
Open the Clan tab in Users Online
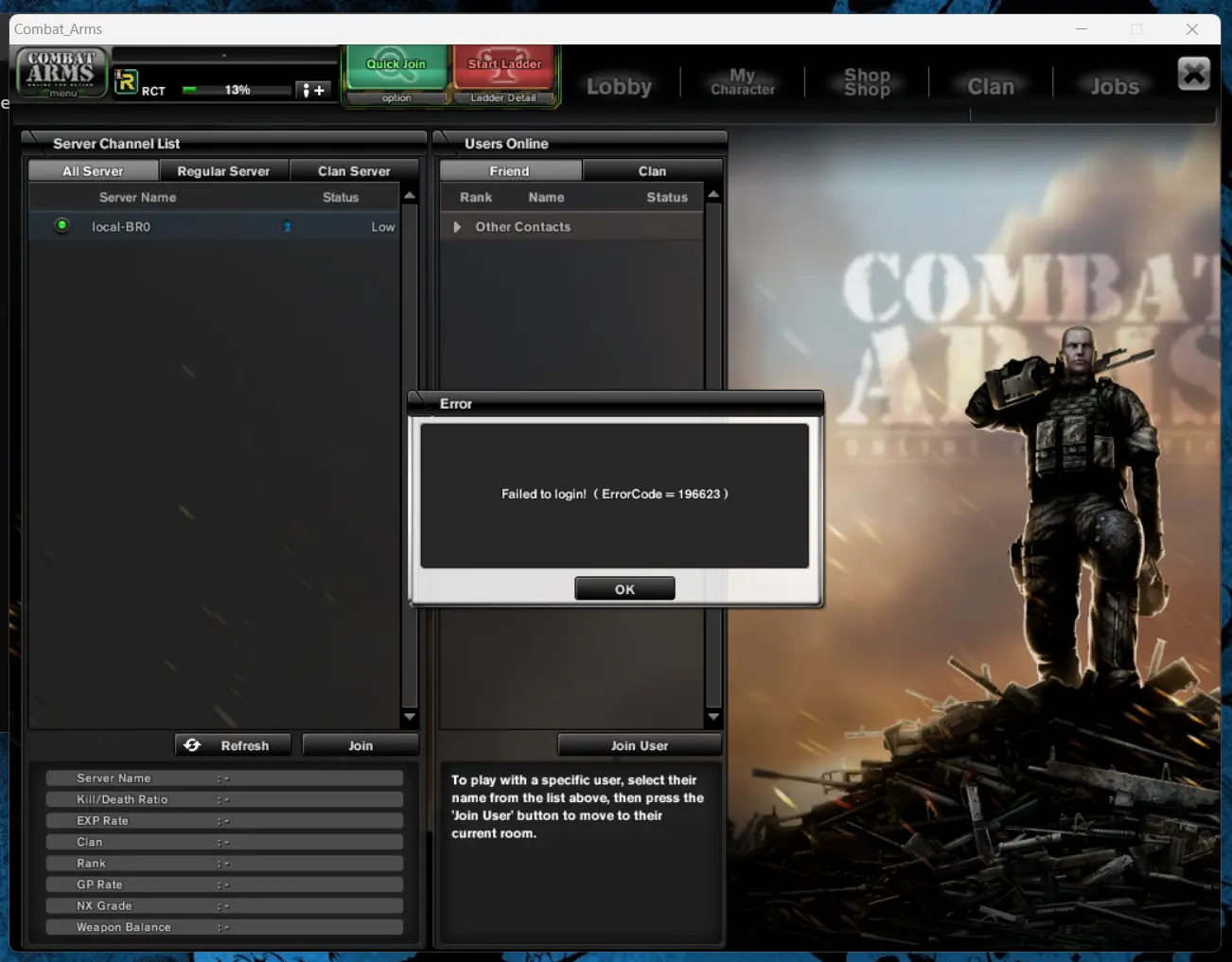tap(652, 171)
